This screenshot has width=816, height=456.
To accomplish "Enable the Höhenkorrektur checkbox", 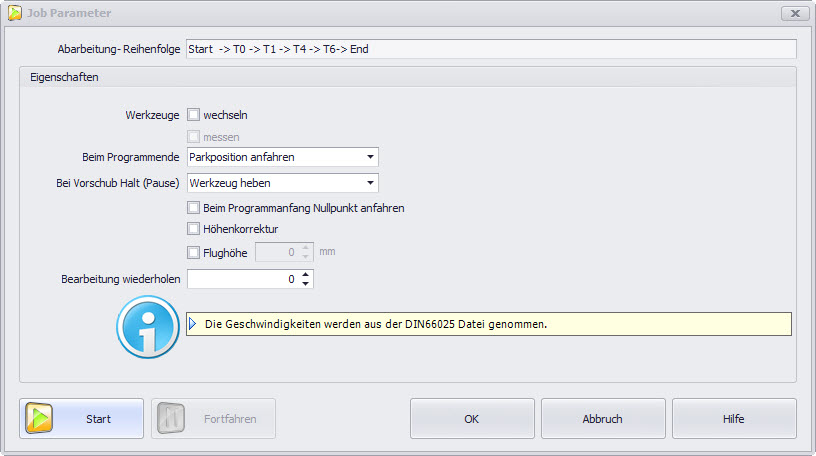I will tap(194, 229).
